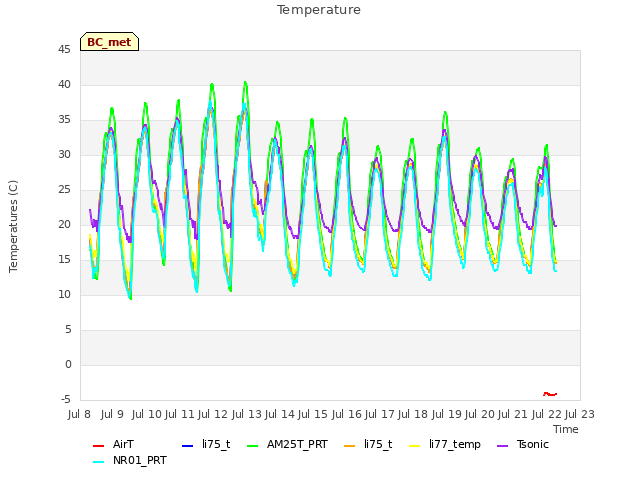640x480 pixels.
Task: Click the blue li75_t legend swatch
Action: [187, 445]
